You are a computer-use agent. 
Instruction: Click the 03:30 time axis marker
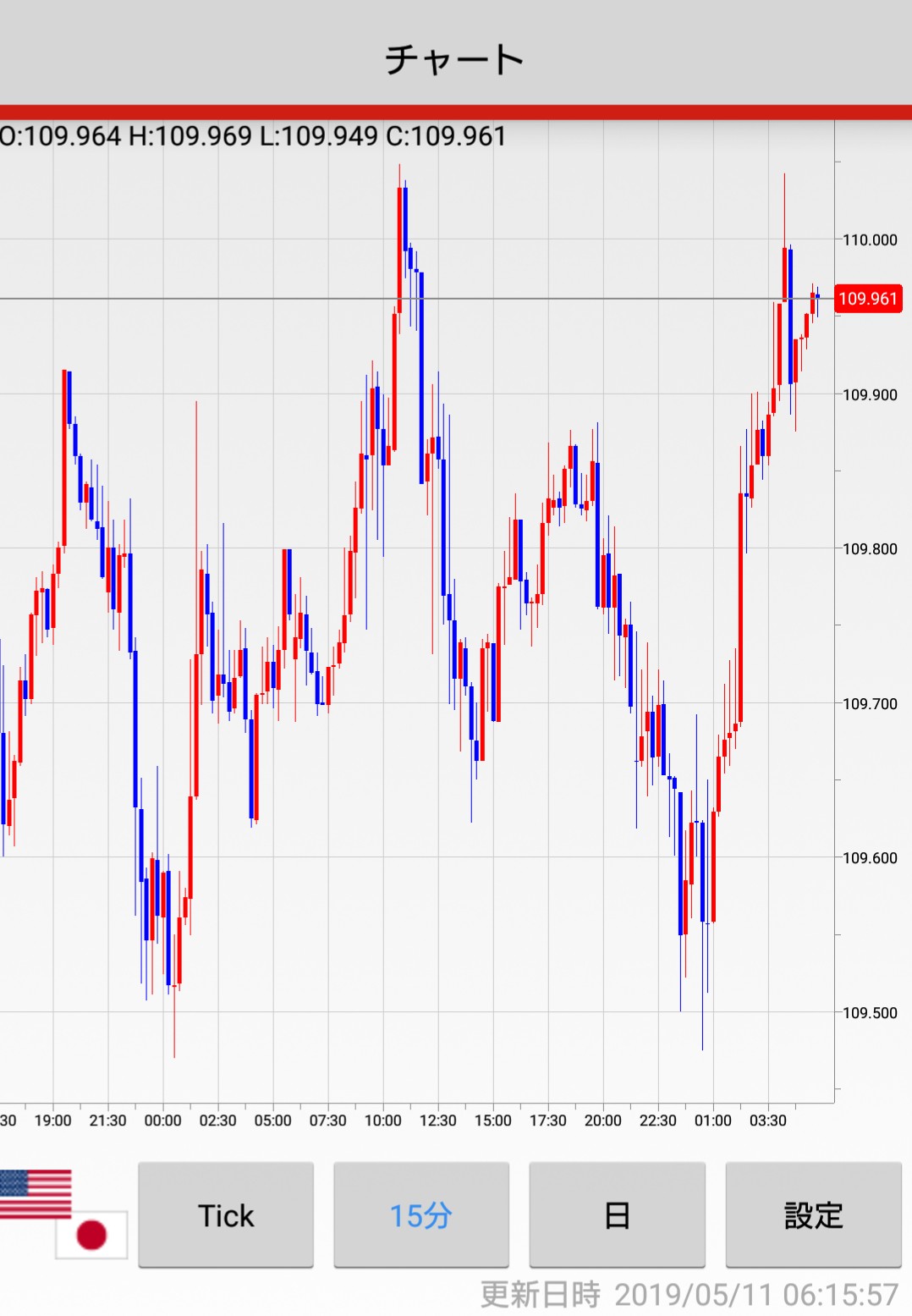pos(767,1121)
